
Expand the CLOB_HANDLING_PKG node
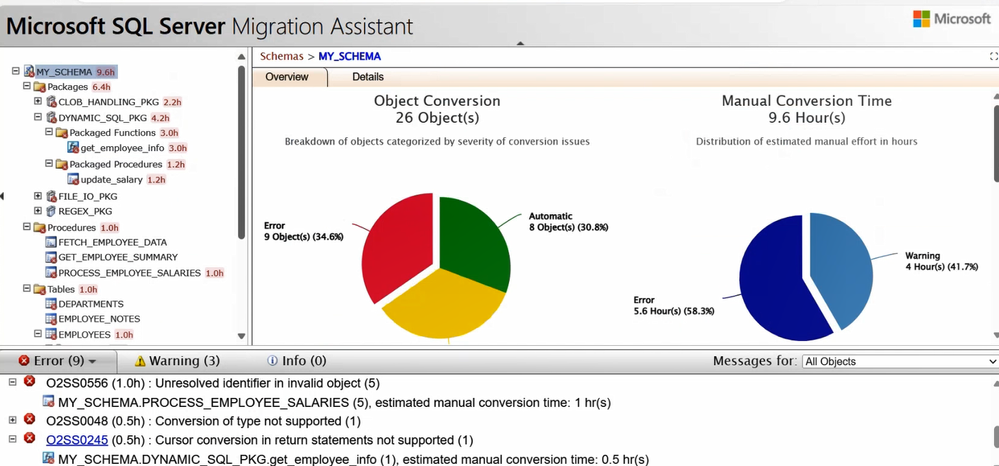(x=38, y=101)
